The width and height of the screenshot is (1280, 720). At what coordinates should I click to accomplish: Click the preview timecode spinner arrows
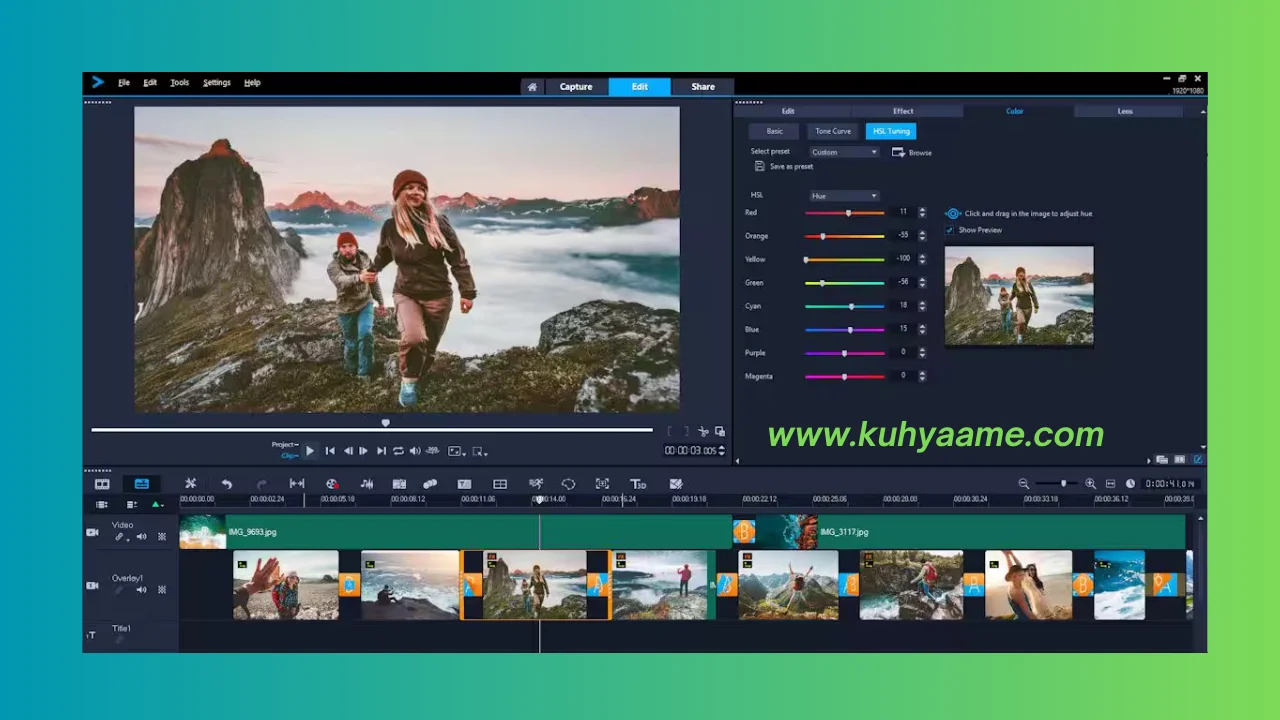[722, 451]
